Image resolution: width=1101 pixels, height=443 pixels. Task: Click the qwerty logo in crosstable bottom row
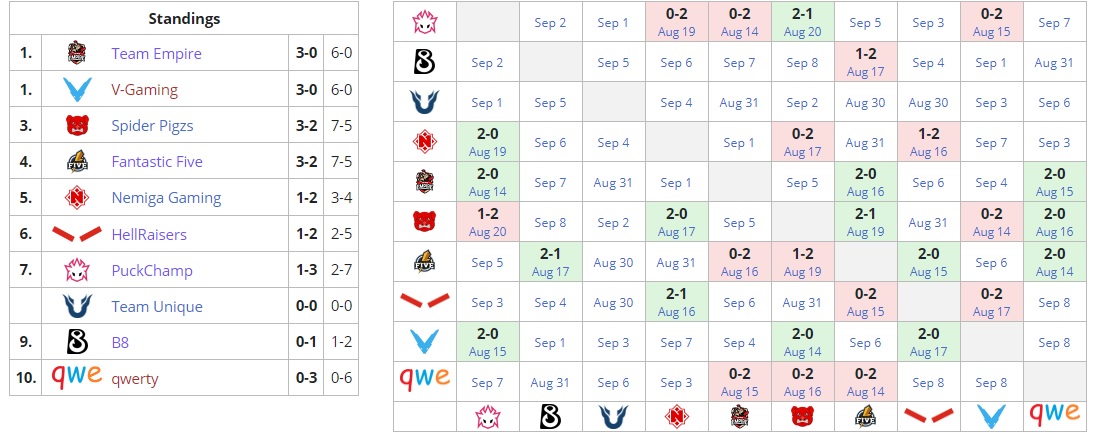(x=1055, y=416)
